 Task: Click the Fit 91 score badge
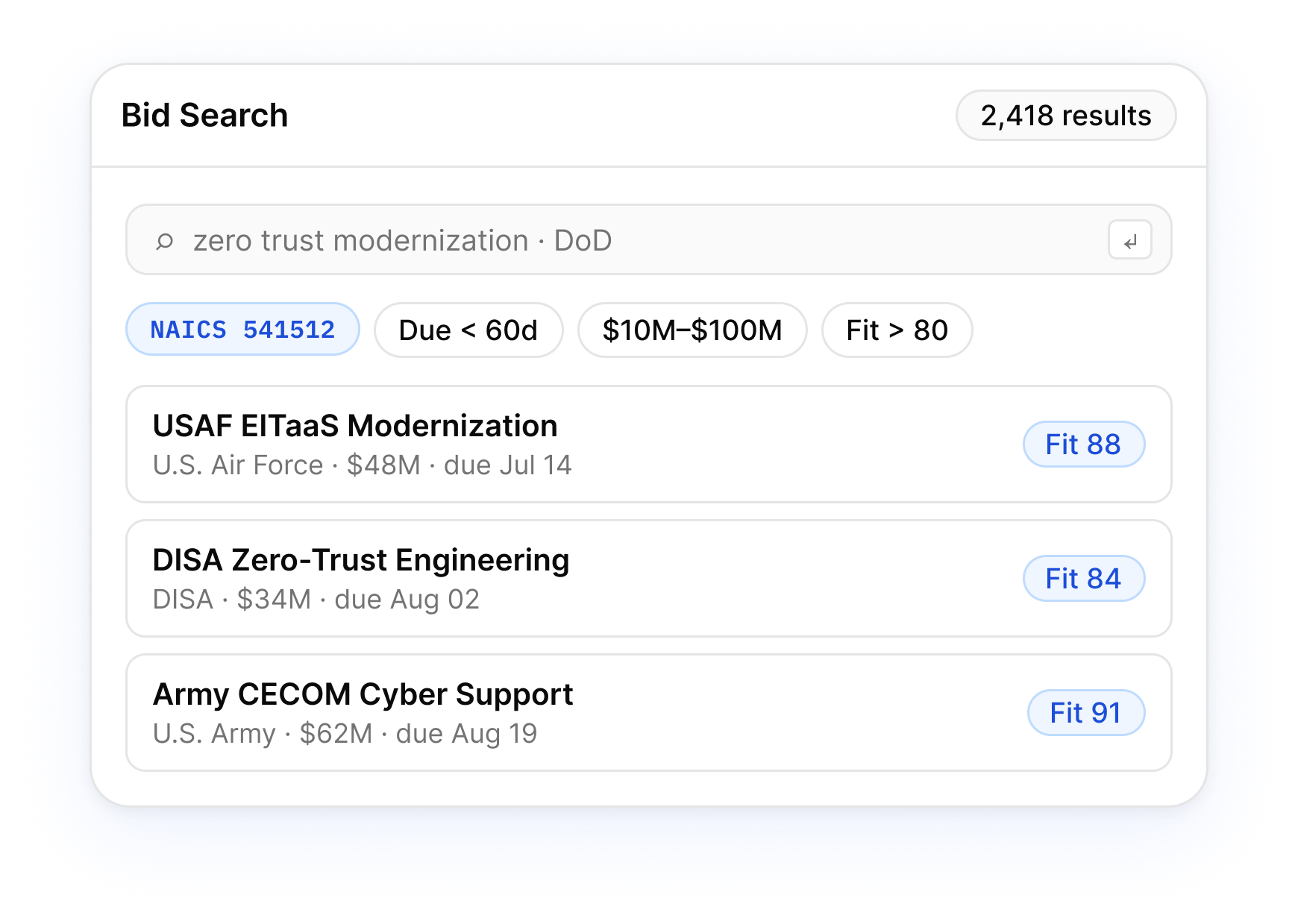click(1085, 713)
